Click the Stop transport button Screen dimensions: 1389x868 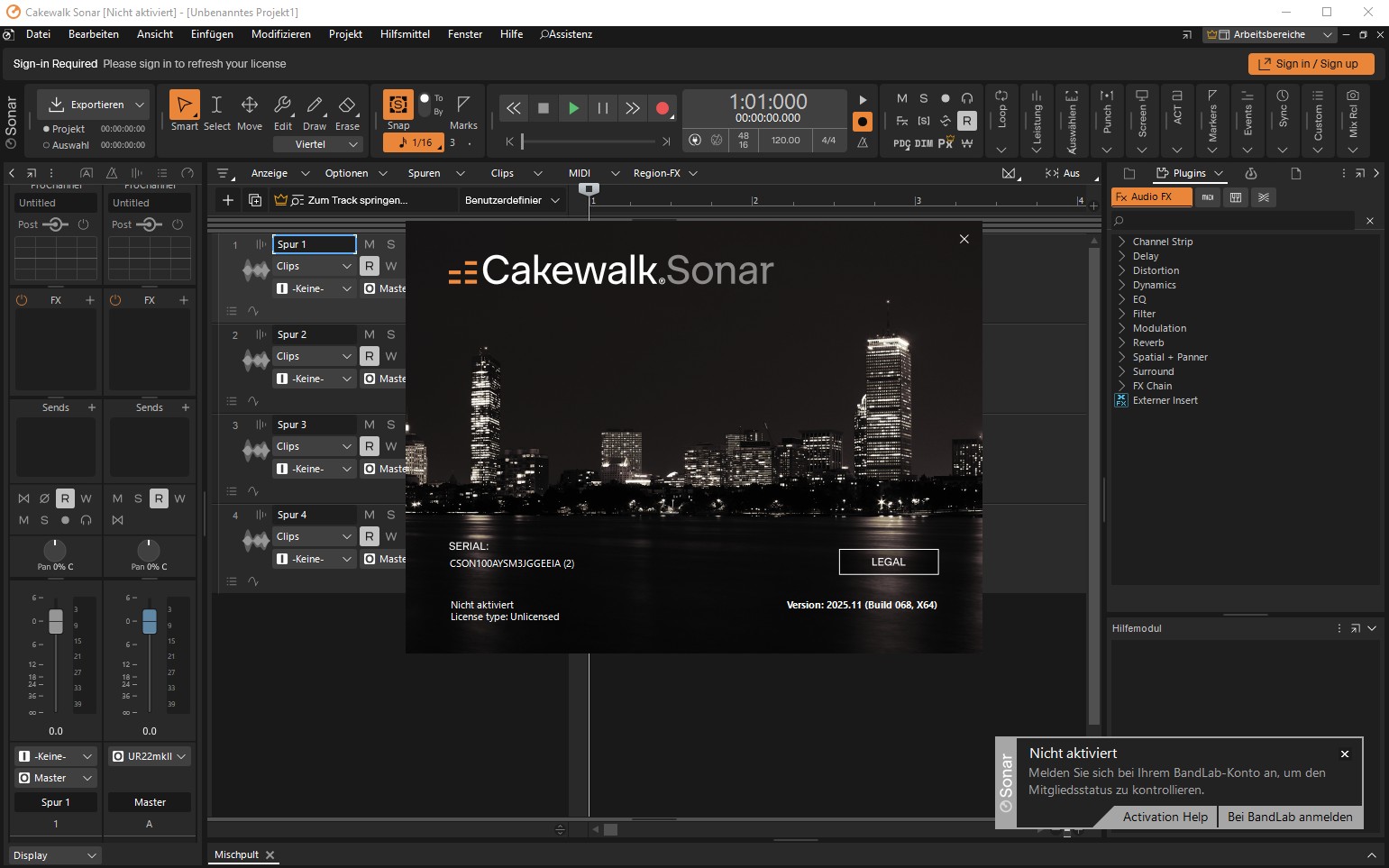[544, 108]
